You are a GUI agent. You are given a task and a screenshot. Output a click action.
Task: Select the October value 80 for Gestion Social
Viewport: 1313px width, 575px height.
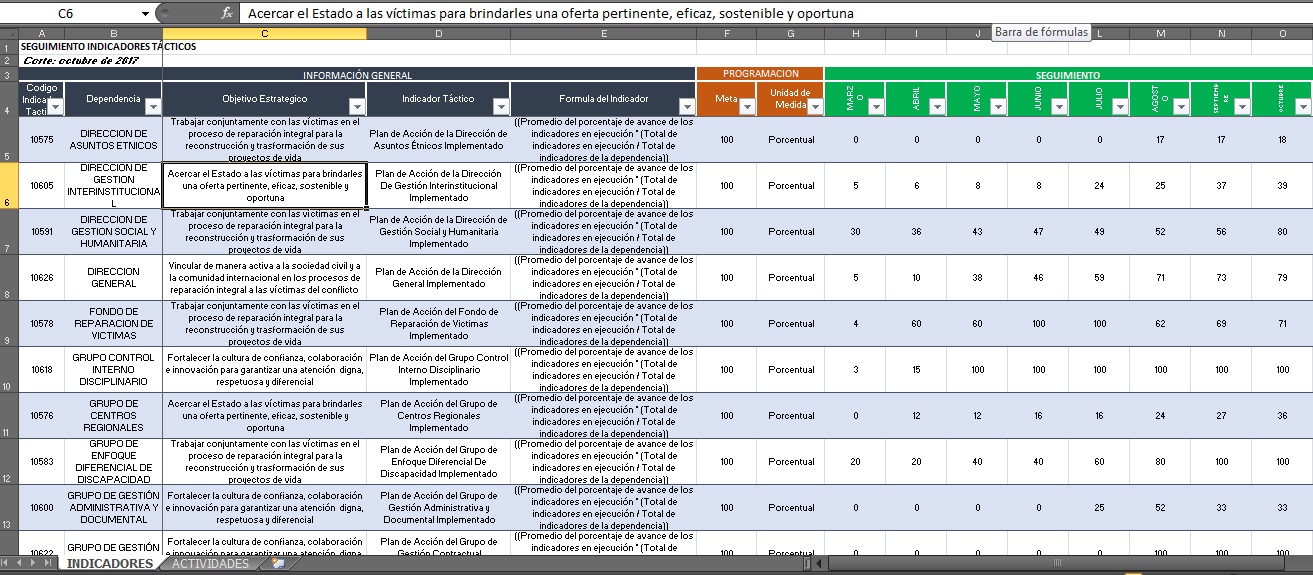pyautogui.click(x=1283, y=231)
